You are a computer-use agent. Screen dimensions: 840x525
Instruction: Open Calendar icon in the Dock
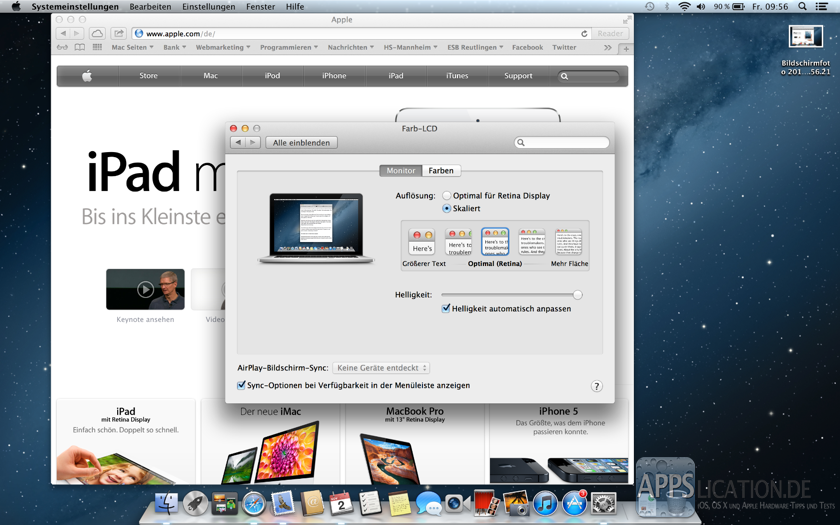[x=341, y=504]
